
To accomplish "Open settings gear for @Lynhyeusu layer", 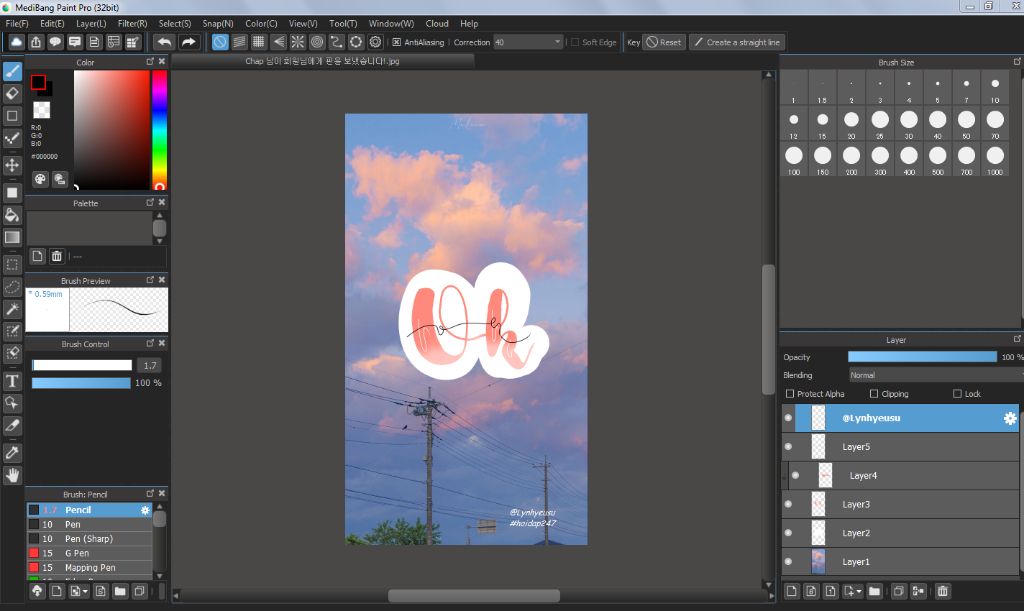I will pyautogui.click(x=1010, y=418).
